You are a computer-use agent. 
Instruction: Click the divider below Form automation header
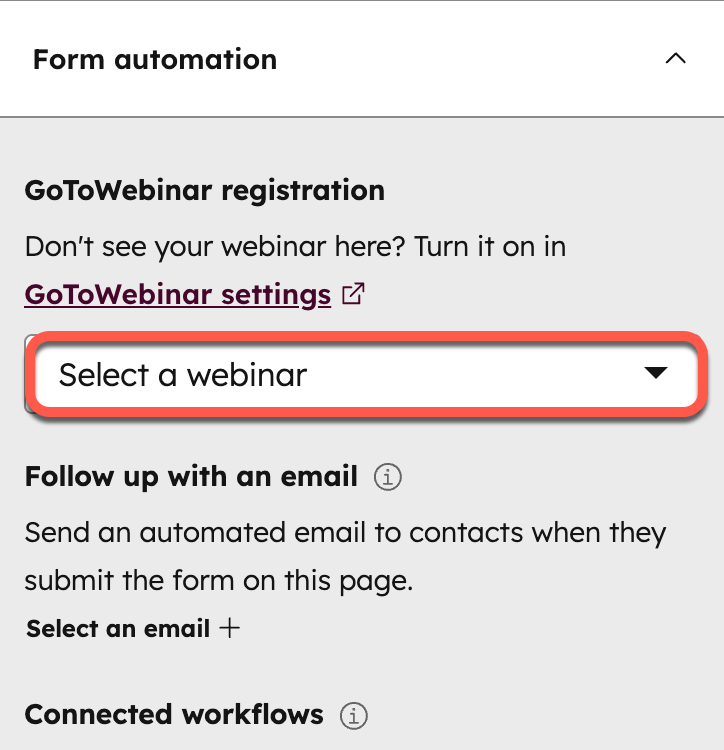[362, 117]
